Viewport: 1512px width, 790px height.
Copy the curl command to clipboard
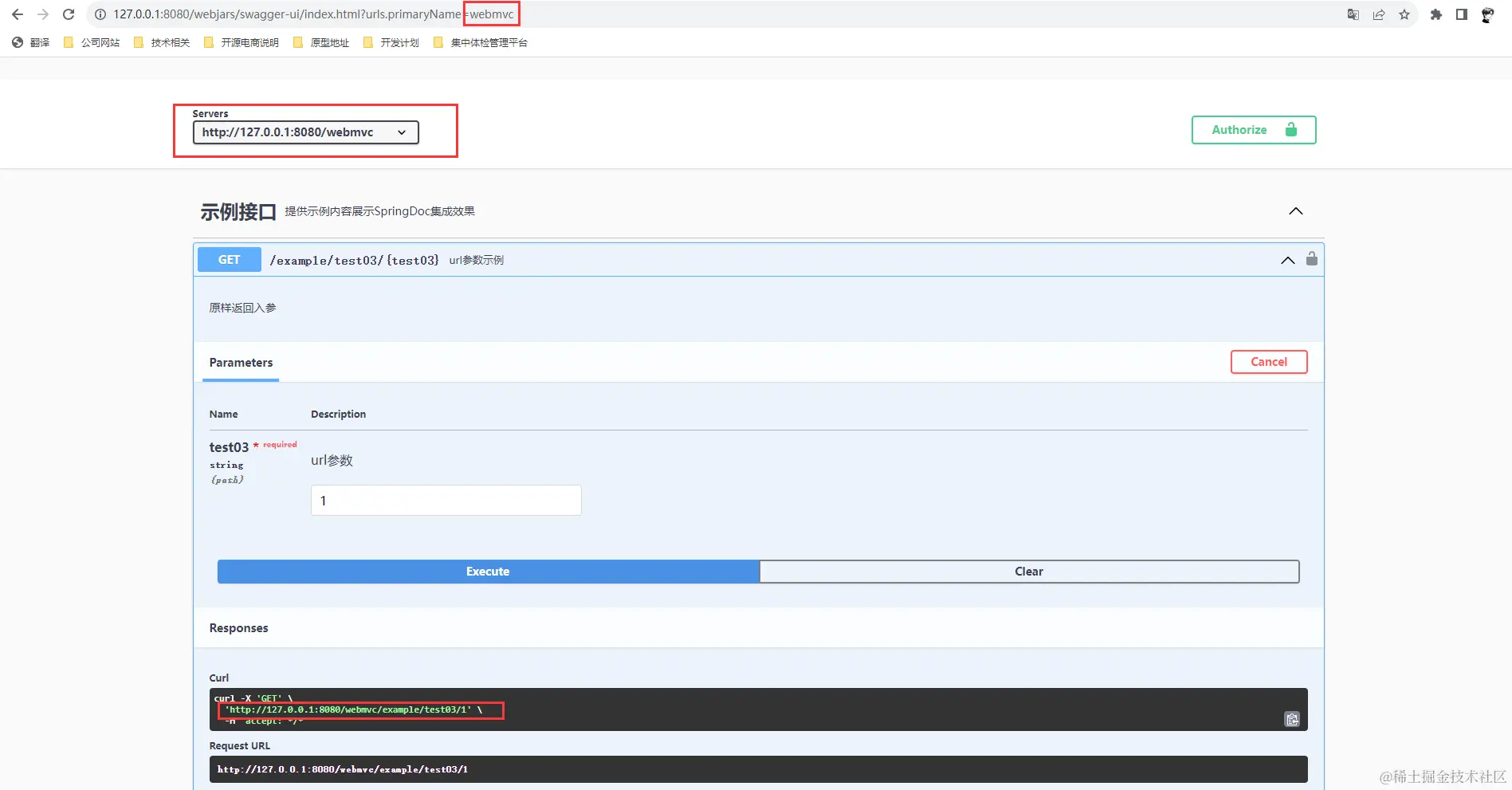pyautogui.click(x=1292, y=719)
